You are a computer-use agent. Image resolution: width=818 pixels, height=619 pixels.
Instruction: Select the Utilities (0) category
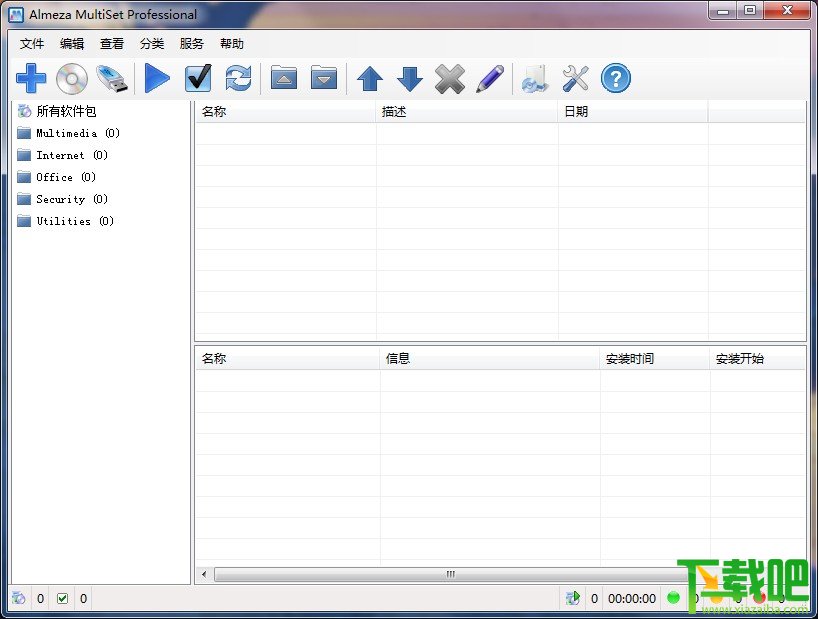tap(75, 221)
